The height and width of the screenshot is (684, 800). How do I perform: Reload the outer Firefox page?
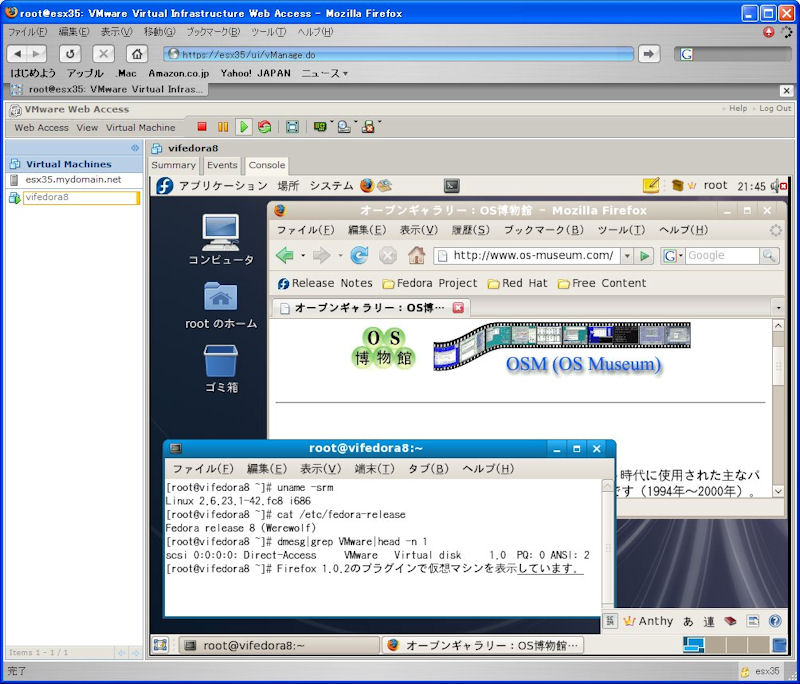coord(70,54)
